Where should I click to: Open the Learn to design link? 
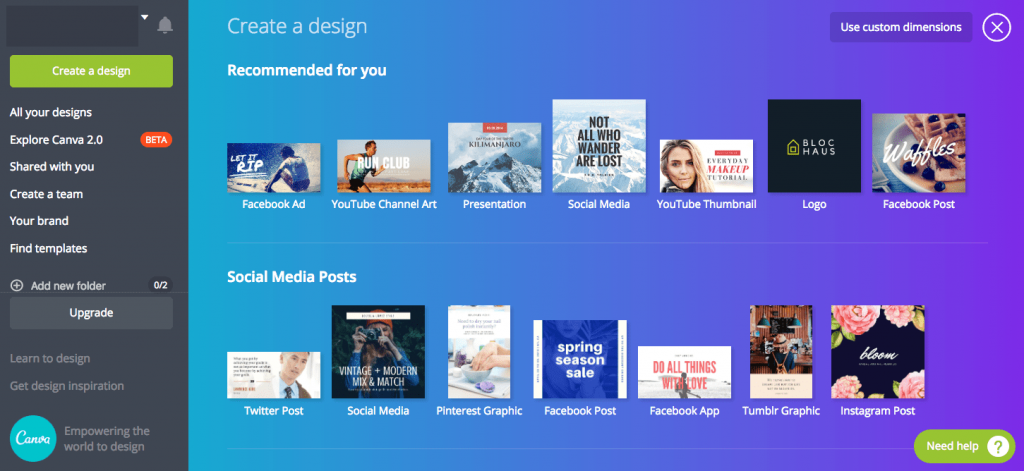50,359
